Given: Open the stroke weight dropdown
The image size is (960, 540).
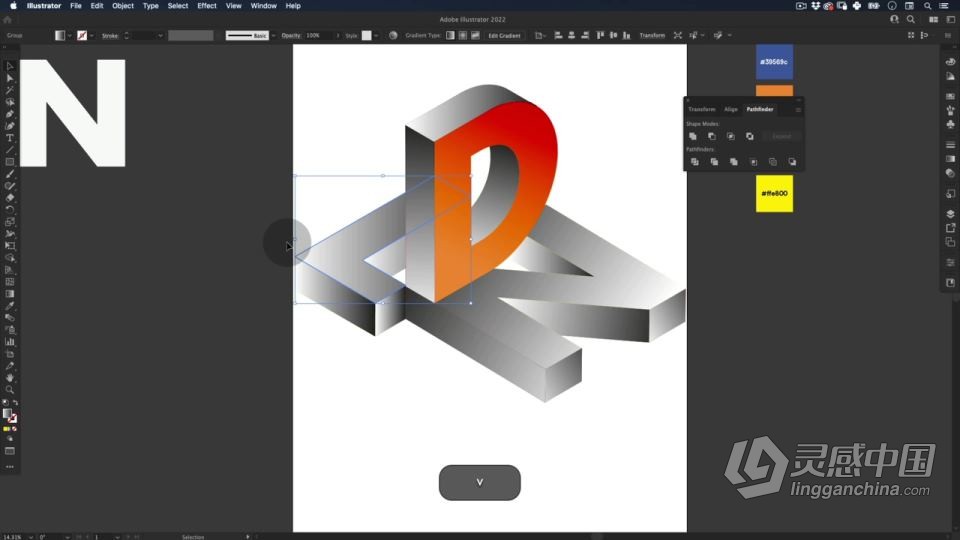Looking at the screenshot, I should coord(160,36).
